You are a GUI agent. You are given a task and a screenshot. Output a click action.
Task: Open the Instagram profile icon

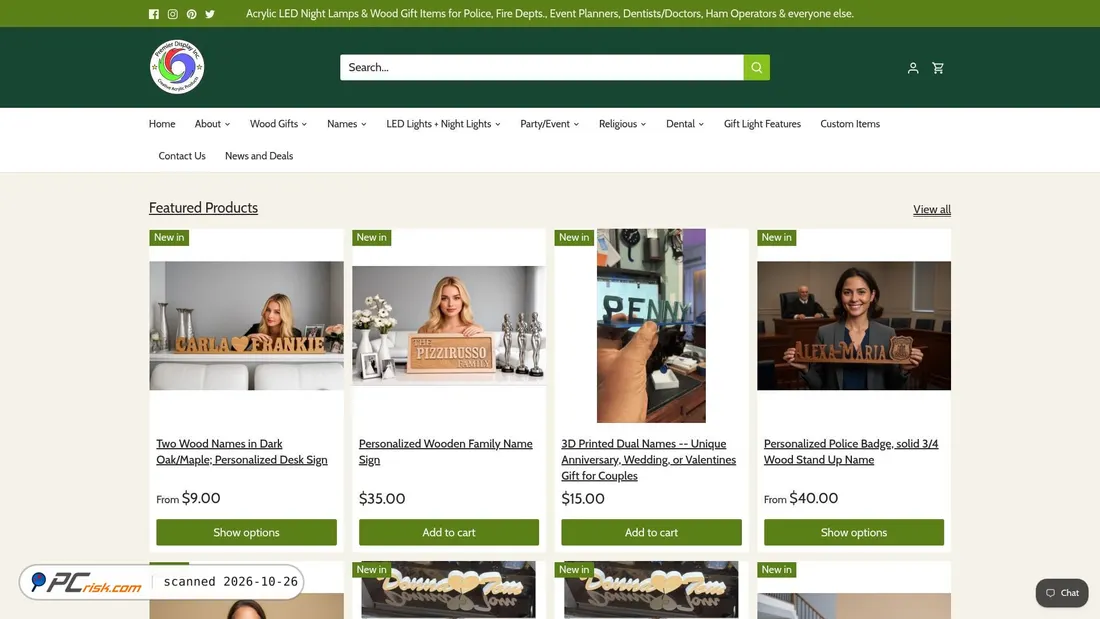[173, 14]
